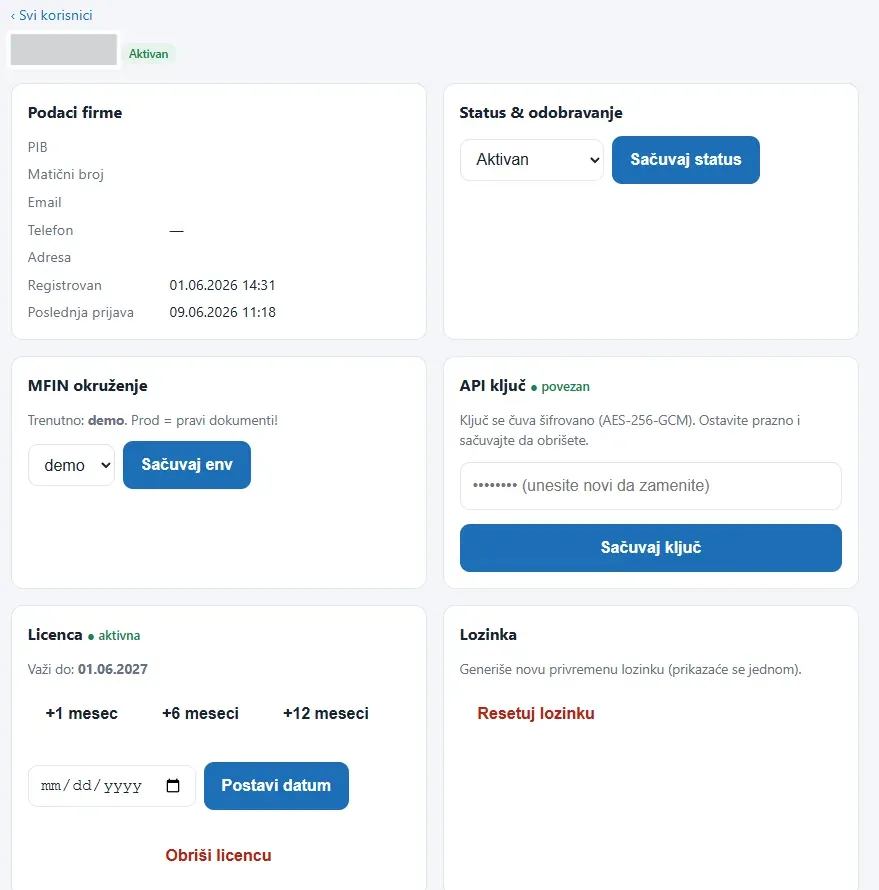Open the demo environment dropdown
The width and height of the screenshot is (879, 890).
click(x=72, y=465)
